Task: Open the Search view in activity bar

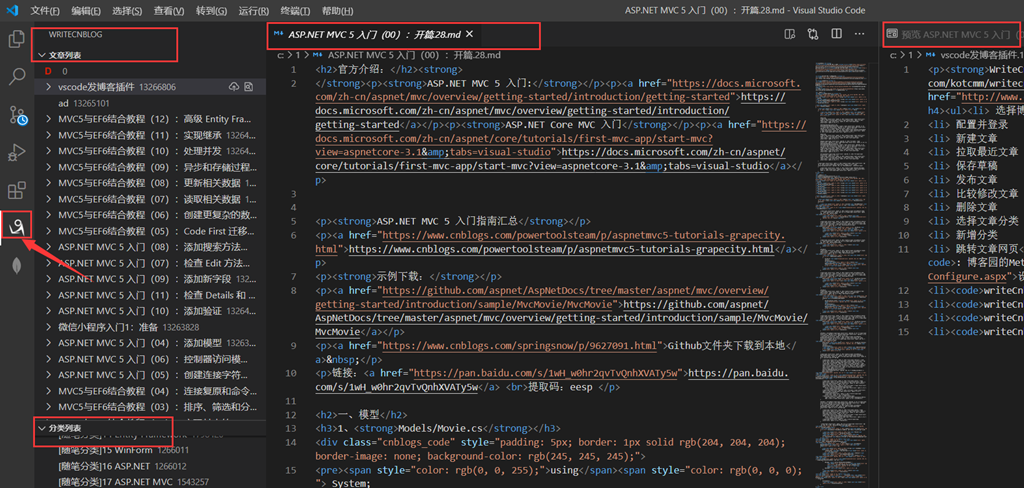Action: 16,76
